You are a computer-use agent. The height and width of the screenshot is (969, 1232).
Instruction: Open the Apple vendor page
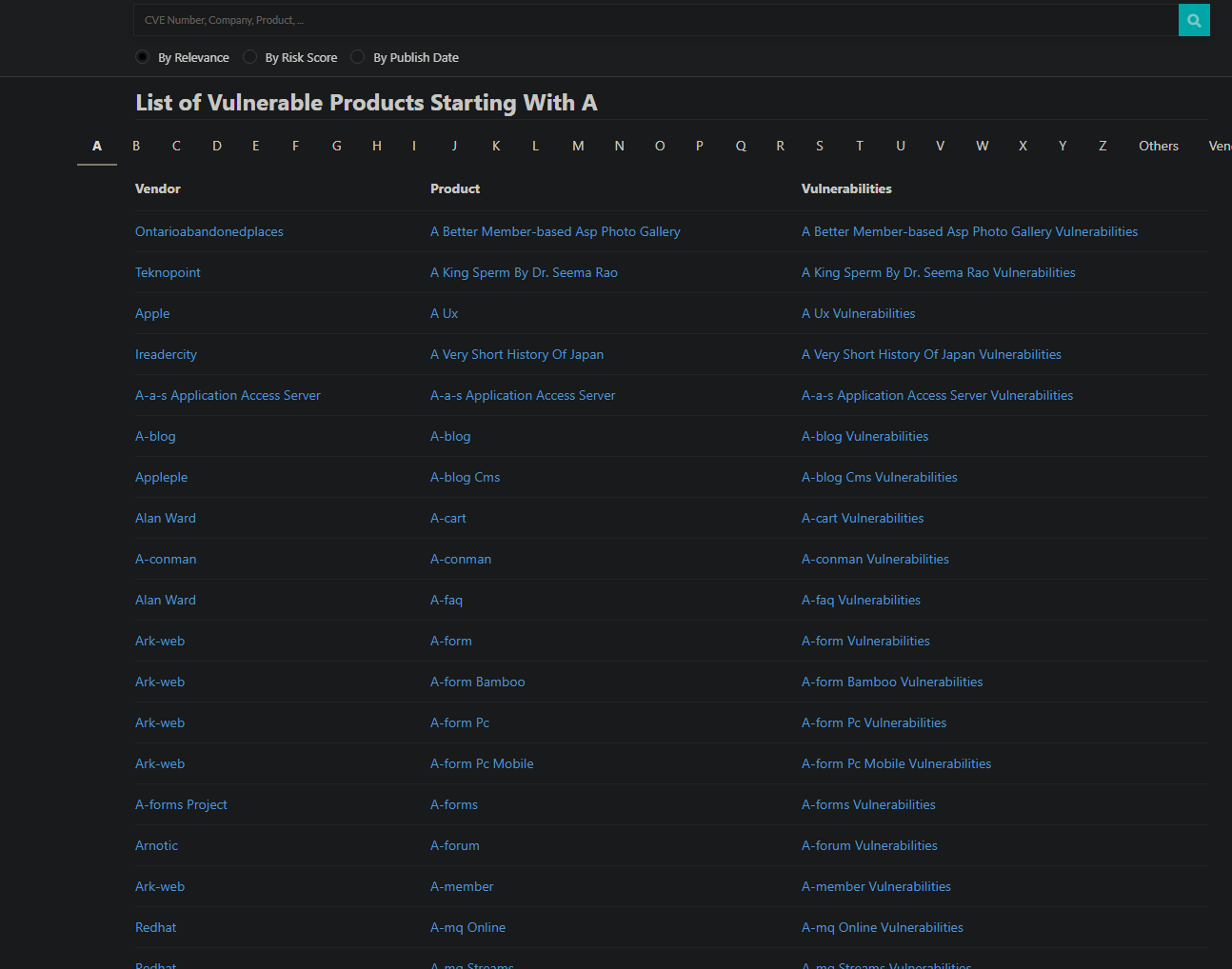click(152, 313)
